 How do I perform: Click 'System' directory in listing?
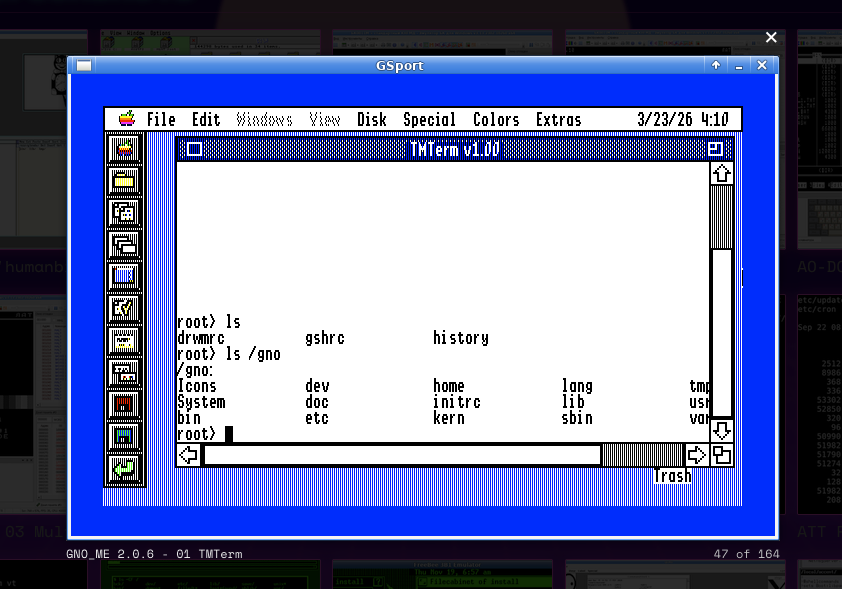point(201,403)
